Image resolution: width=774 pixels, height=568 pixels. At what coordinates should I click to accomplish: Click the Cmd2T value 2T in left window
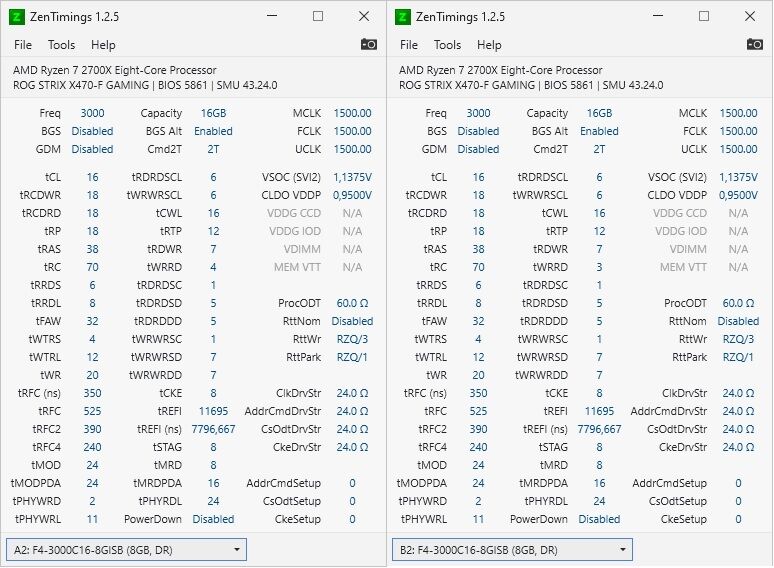tap(213, 149)
